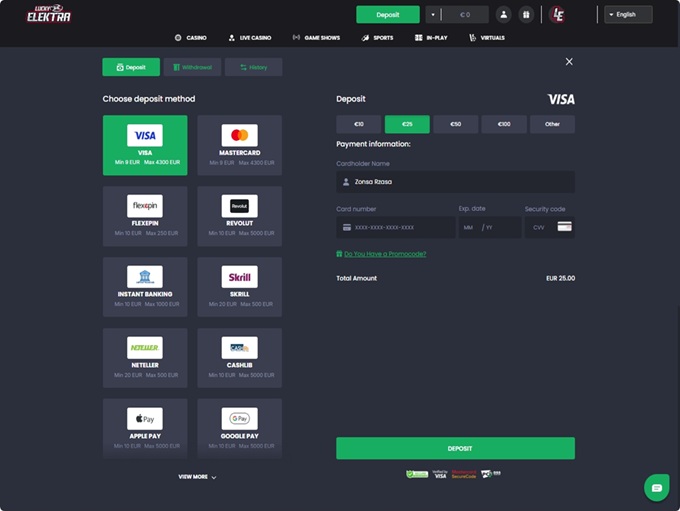Select the €100 amount
This screenshot has height=511, width=680.
tap(504, 124)
